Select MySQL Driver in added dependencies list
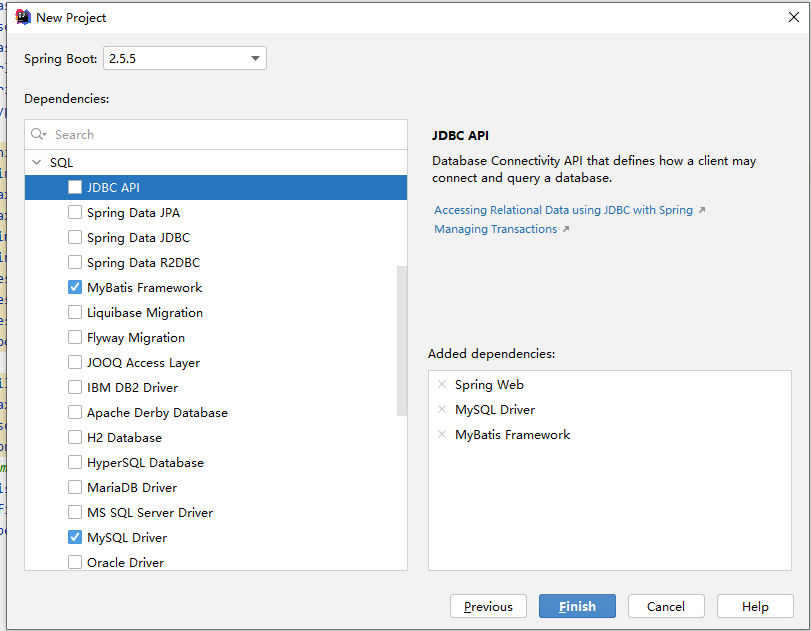Screen dimensions: 811x631 [495, 409]
